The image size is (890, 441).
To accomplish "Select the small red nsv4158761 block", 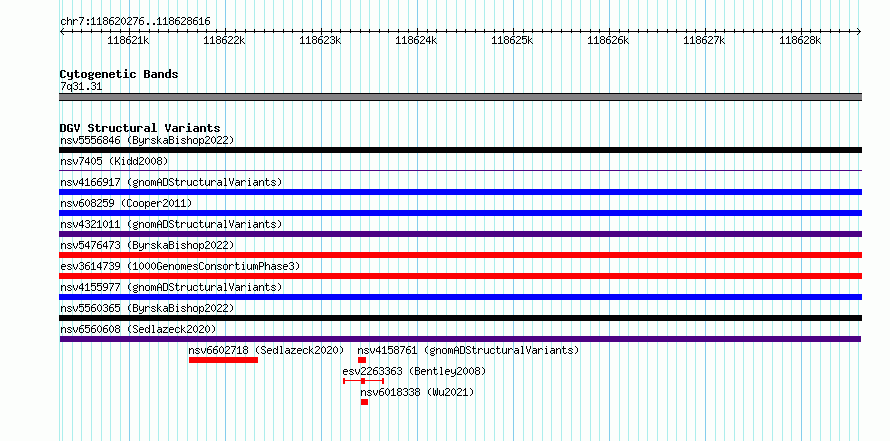I will pyautogui.click(x=362, y=360).
